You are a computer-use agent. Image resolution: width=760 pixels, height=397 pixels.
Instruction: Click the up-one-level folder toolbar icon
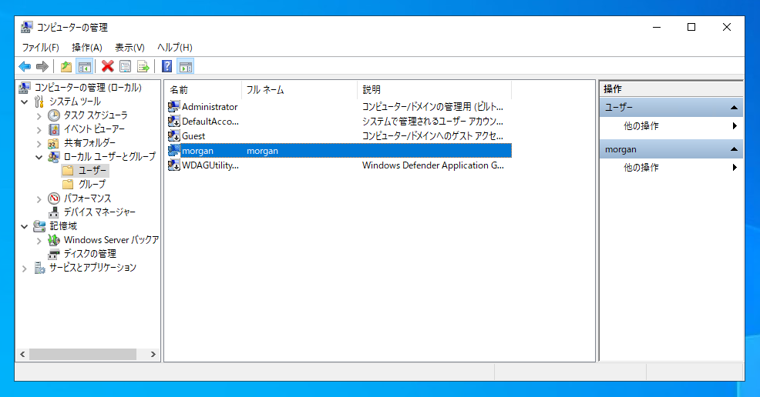click(x=66, y=66)
